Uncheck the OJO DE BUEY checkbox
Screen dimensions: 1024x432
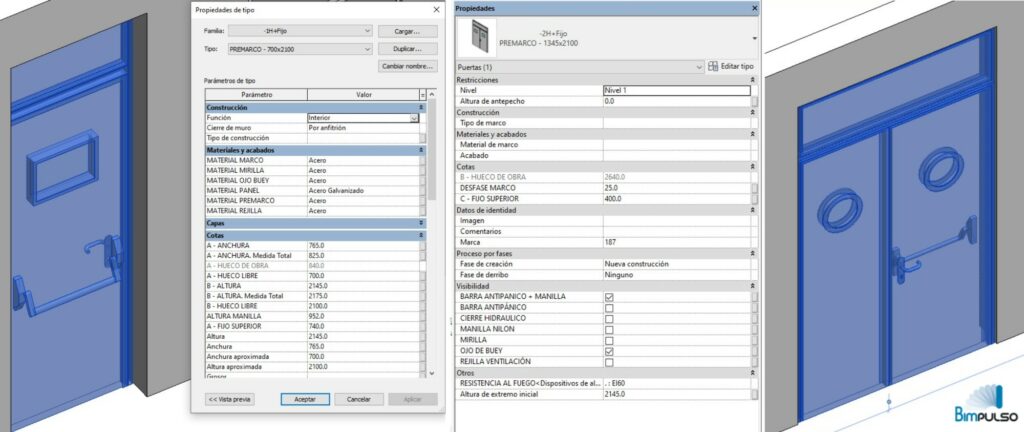coord(609,351)
